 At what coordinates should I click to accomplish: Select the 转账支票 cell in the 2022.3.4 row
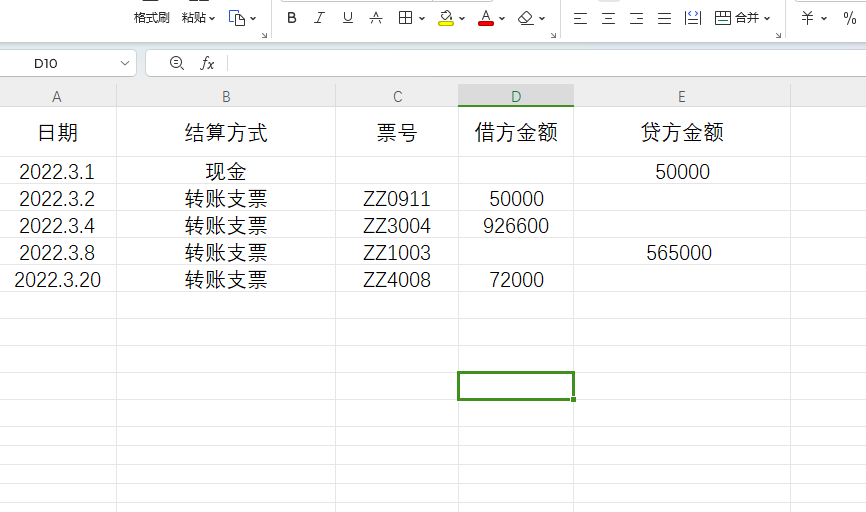[x=226, y=225]
